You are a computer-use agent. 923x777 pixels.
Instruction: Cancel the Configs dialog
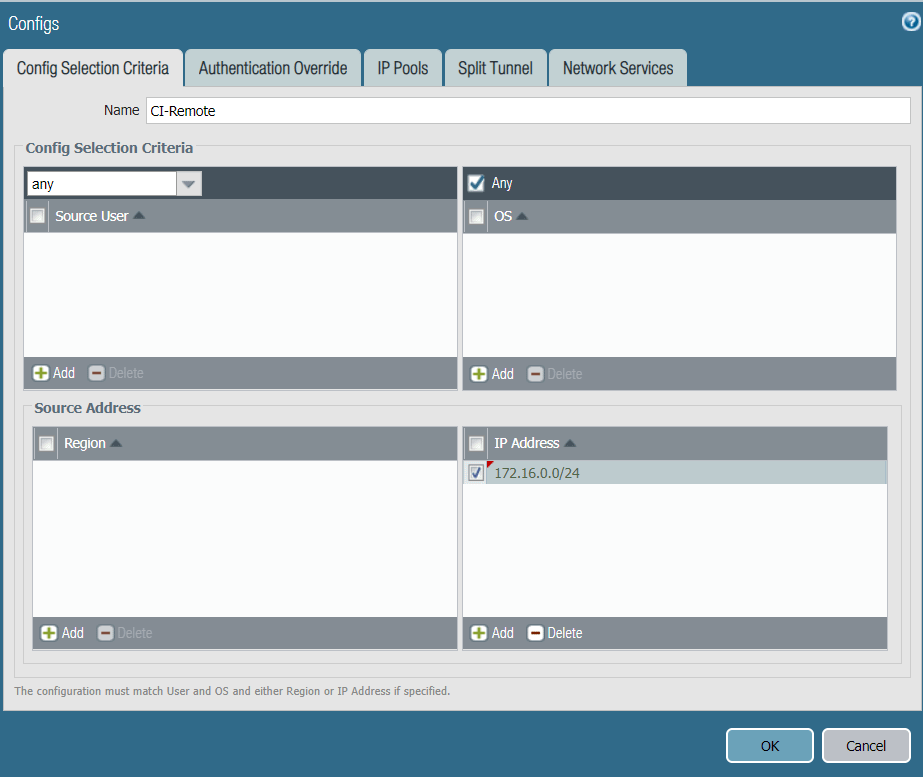865,745
